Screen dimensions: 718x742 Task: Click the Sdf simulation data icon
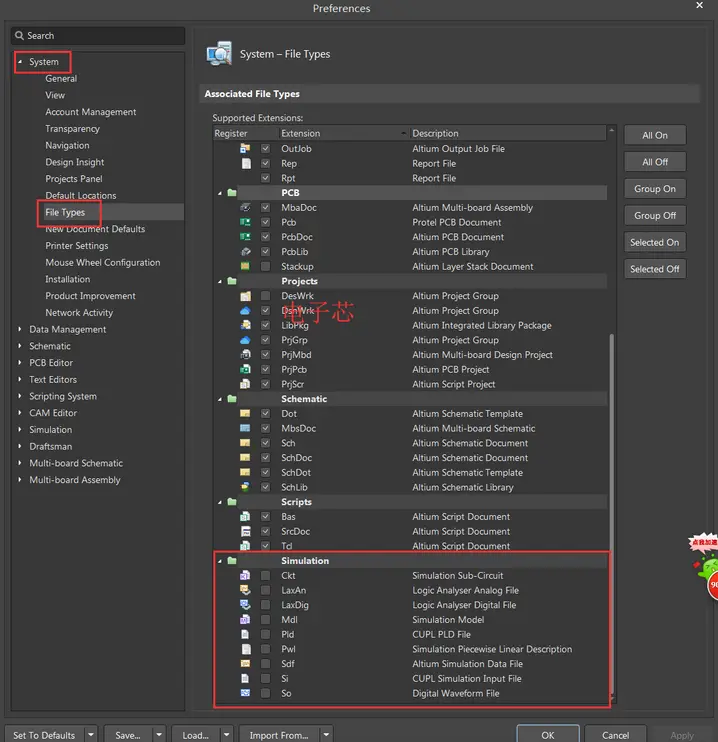[x=245, y=663]
